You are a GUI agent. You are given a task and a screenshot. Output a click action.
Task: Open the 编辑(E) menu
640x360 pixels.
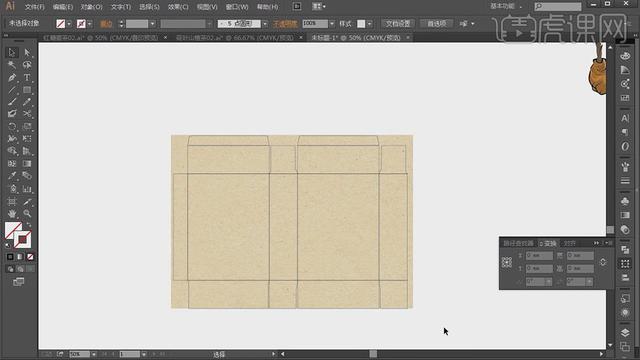63,7
